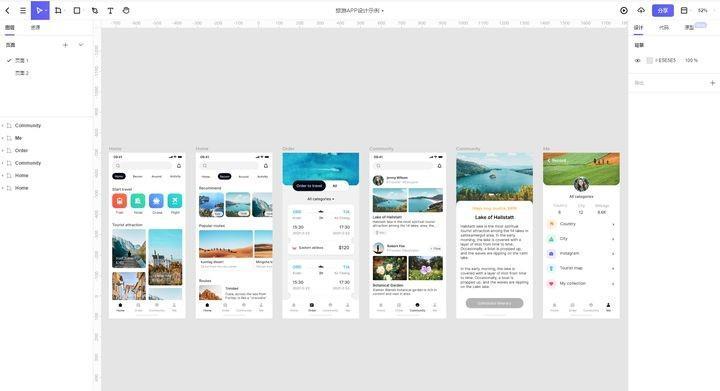720x391 pixels.
Task: Open the zoom percentage dropdown
Action: click(x=703, y=11)
